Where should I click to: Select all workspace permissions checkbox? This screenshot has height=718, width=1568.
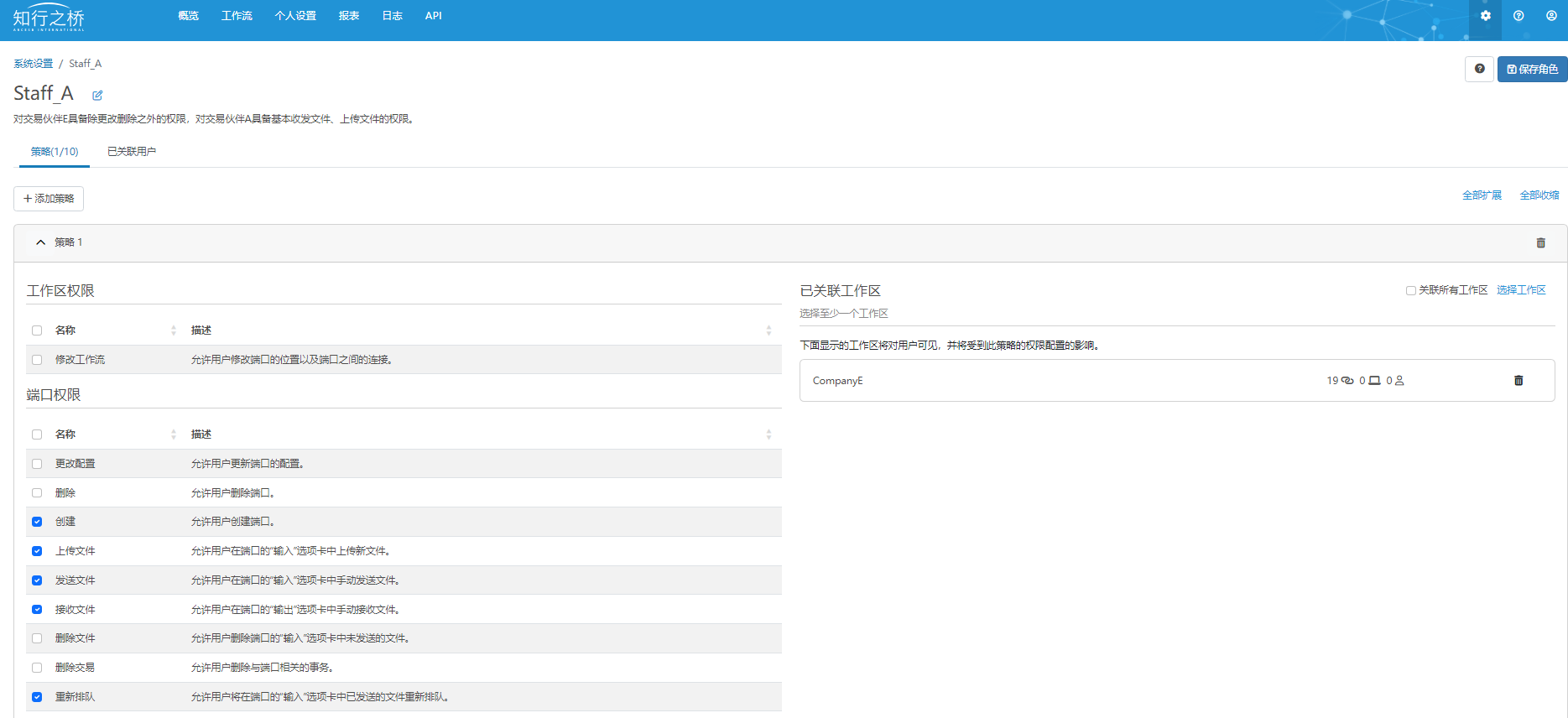37,330
